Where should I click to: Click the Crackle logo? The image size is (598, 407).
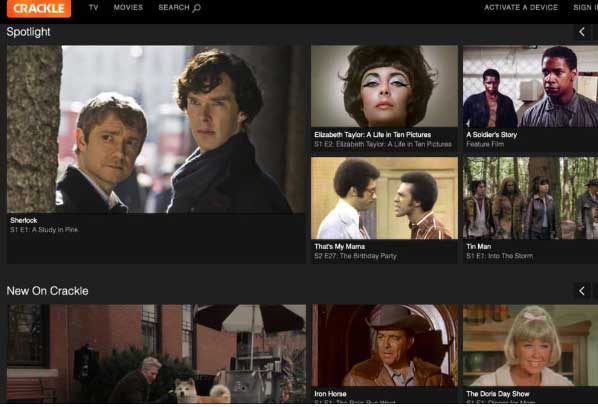pyautogui.click(x=39, y=8)
